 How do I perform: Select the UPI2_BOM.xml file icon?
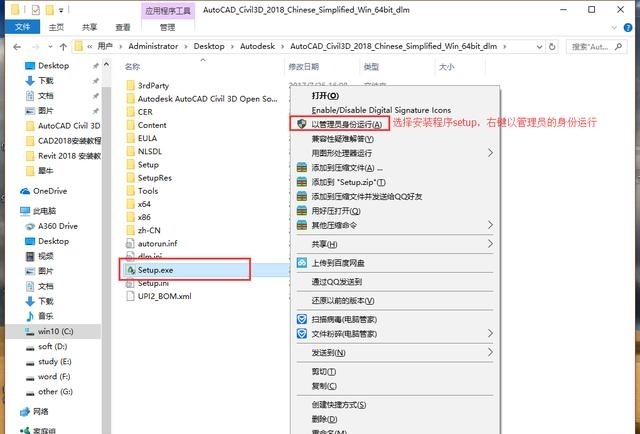click(x=130, y=296)
